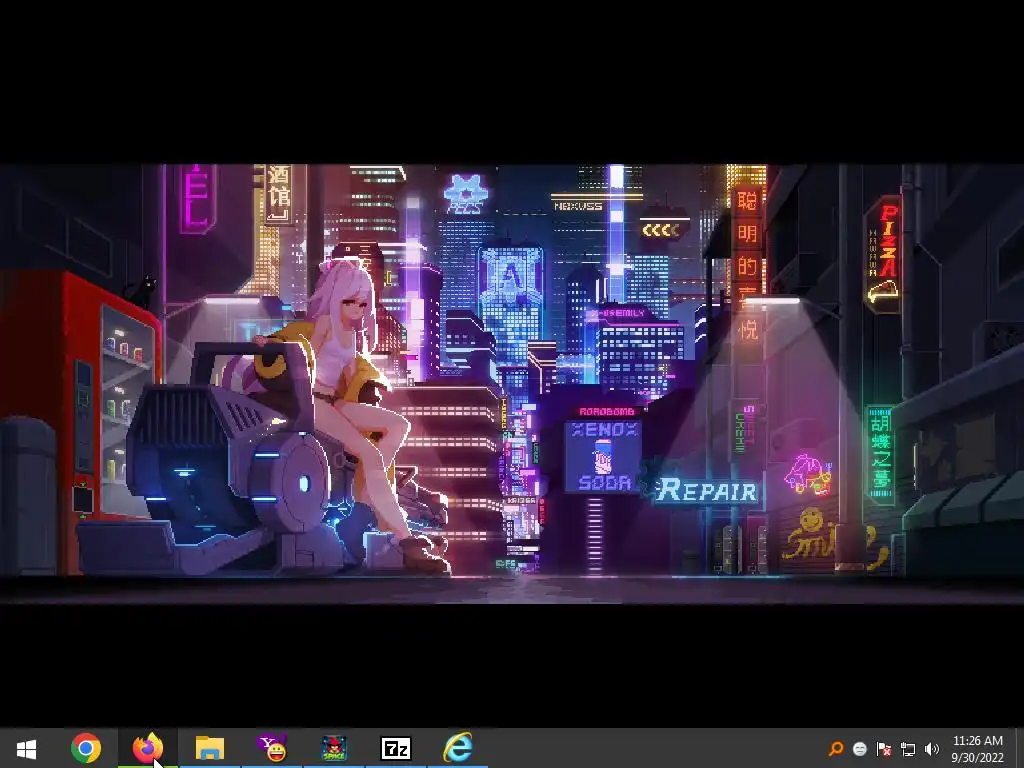
Task: Click the white face tray icon
Action: click(x=860, y=749)
